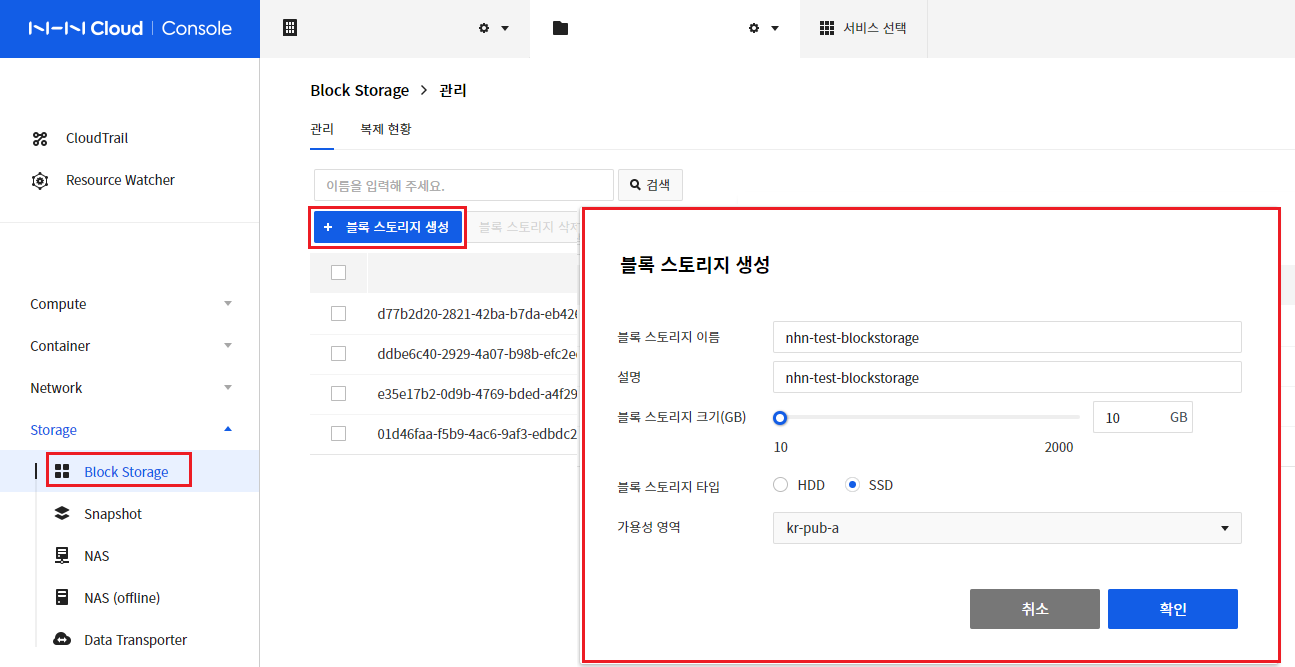Click the ID text e35e17b2-0d9b-4769-bded

[477, 393]
